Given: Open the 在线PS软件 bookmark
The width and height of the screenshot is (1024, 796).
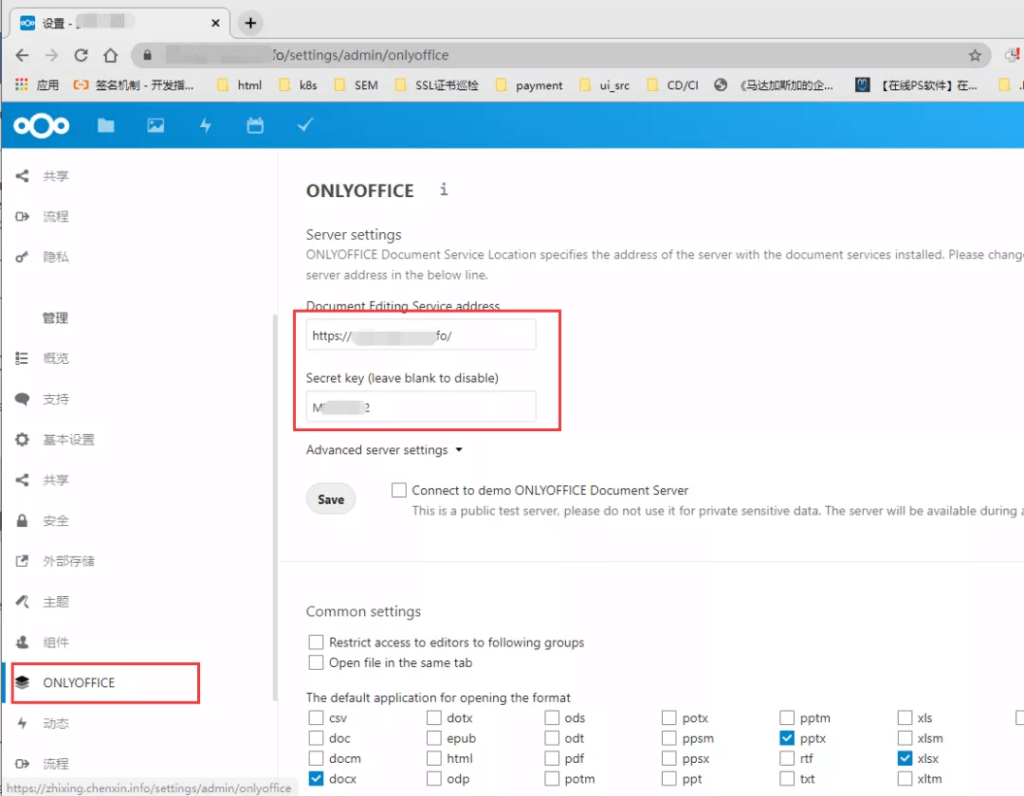Looking at the screenshot, I should click(x=917, y=85).
